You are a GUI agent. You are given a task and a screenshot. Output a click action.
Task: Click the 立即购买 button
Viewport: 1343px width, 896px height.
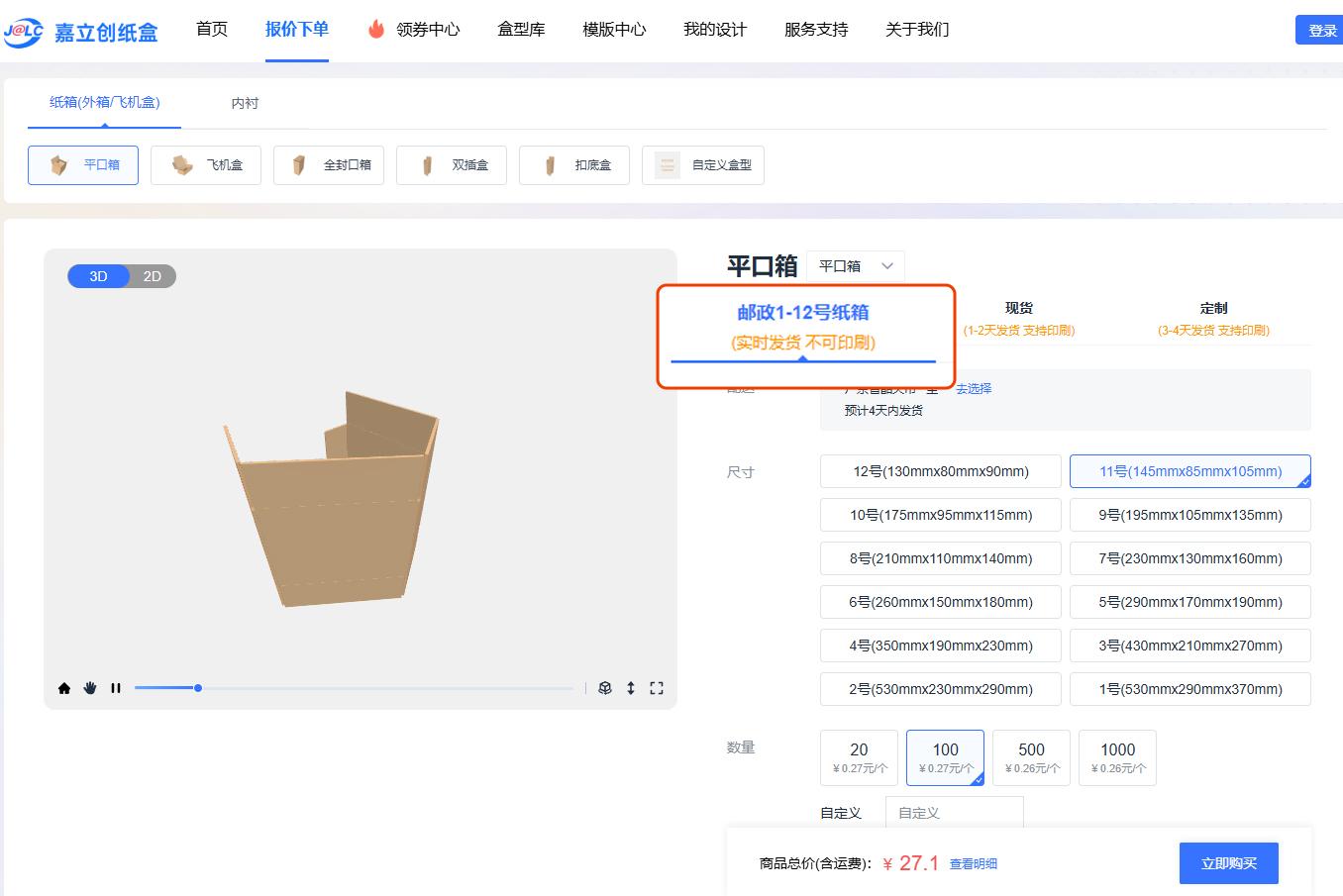[1228, 863]
